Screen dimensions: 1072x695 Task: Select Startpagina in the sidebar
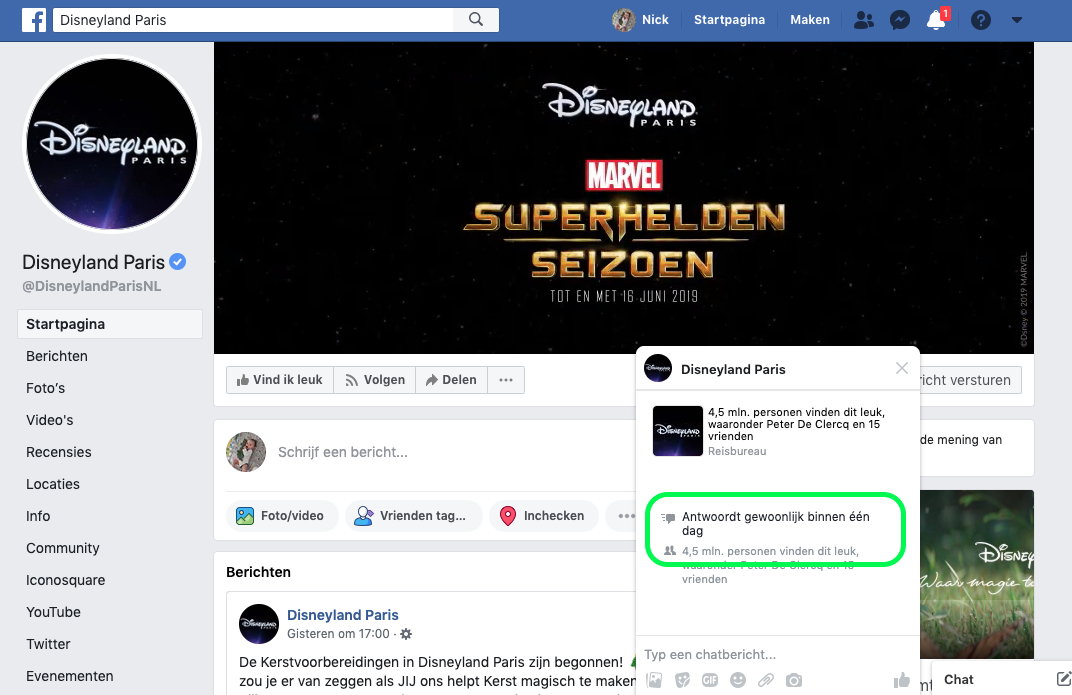(110, 324)
